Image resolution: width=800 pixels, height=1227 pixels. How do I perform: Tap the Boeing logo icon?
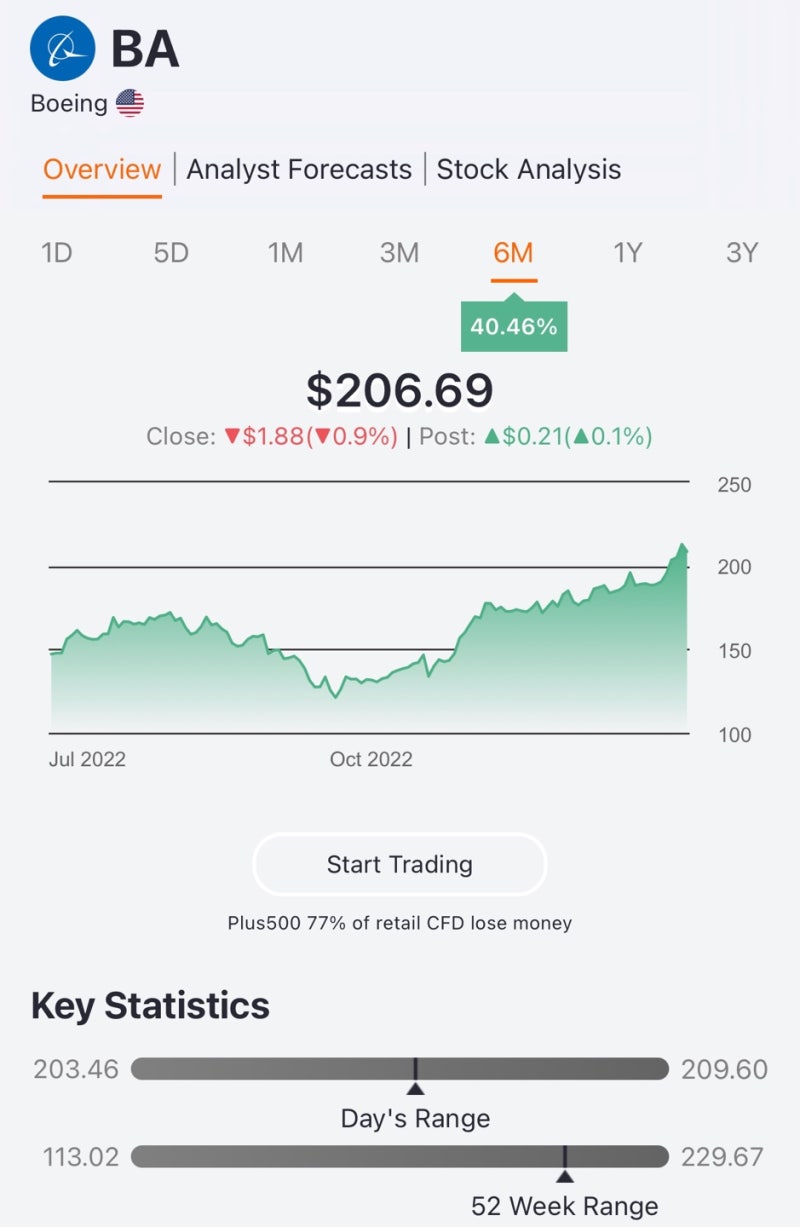[x=62, y=47]
